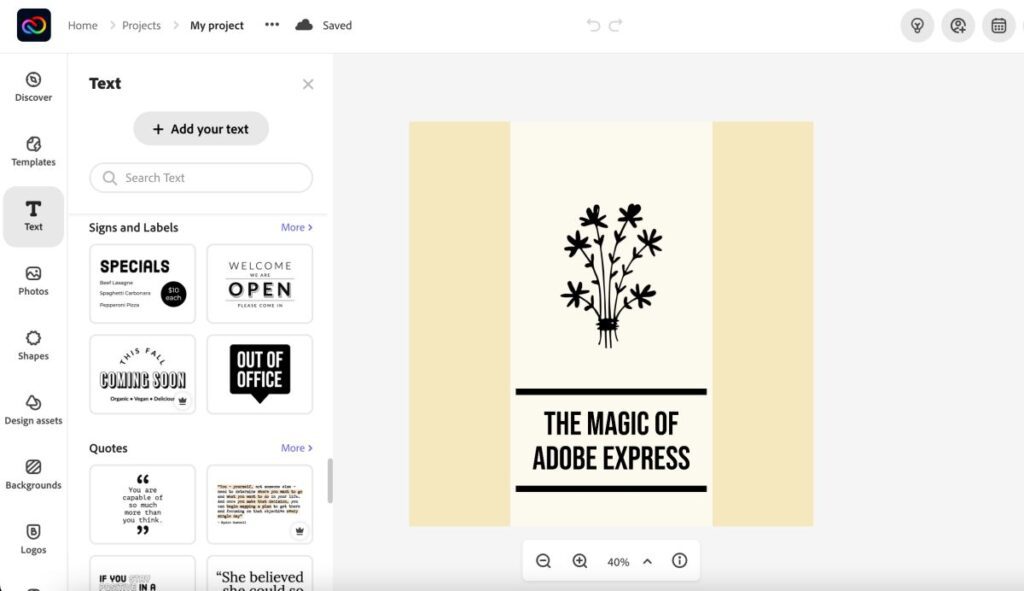Open the breadcrumb ellipsis menu
This screenshot has width=1024, height=591.
[271, 25]
